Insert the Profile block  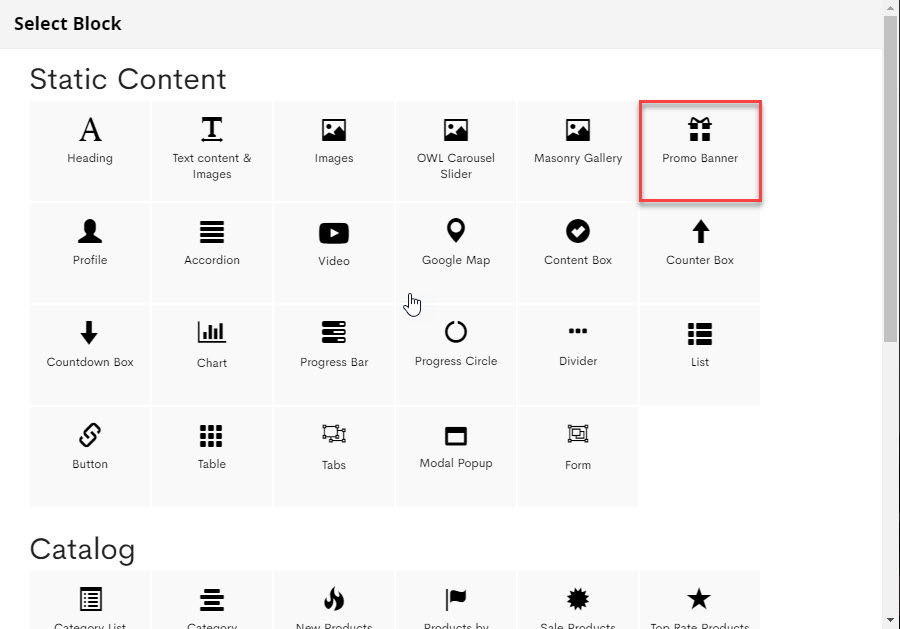pos(90,253)
